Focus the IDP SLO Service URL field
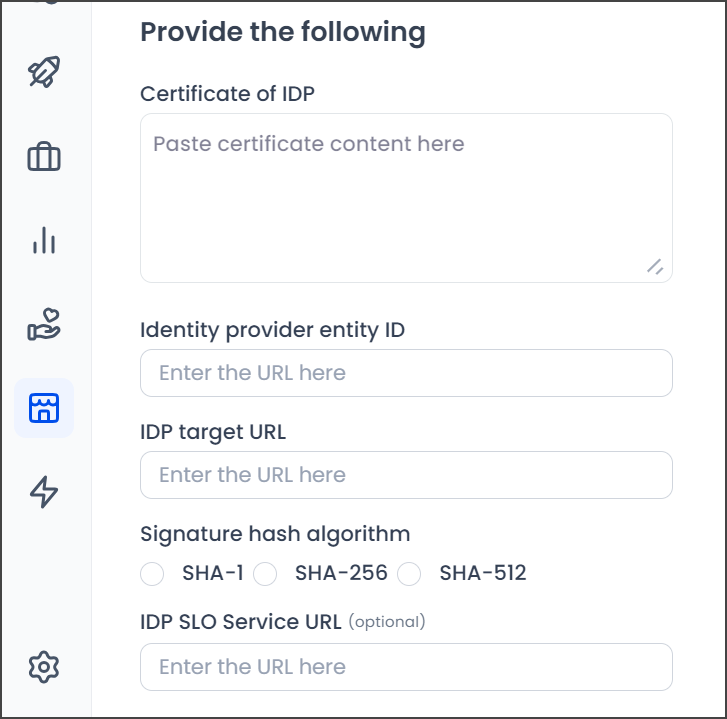727x719 pixels. pos(406,667)
